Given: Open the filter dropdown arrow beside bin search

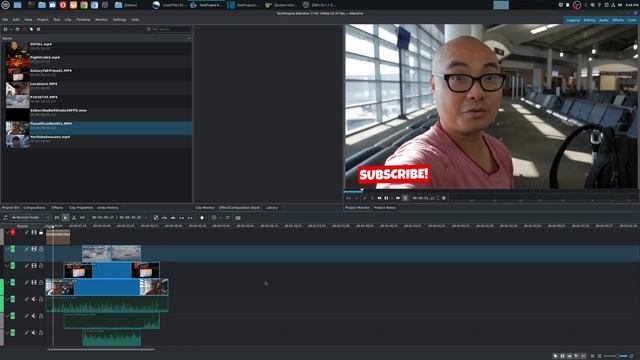Looking at the screenshot, I should point(154,29).
